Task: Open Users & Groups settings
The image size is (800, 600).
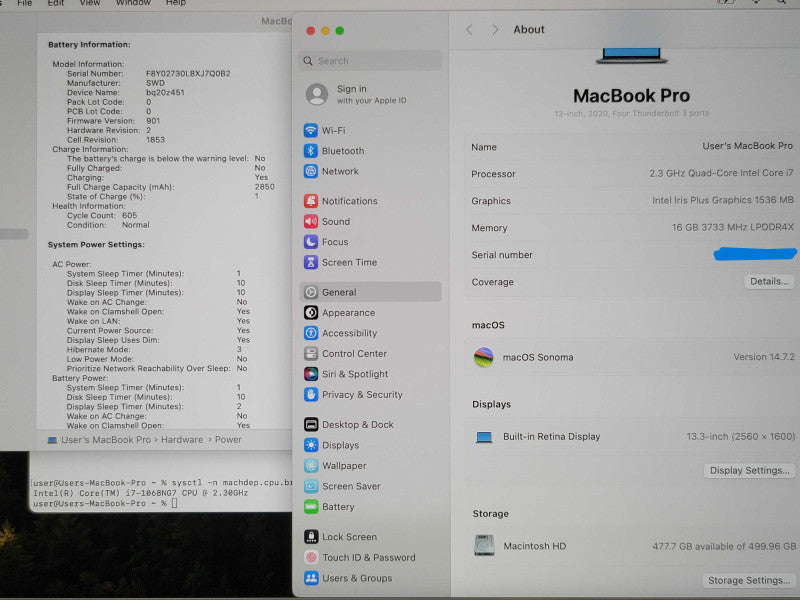Action: point(348,578)
